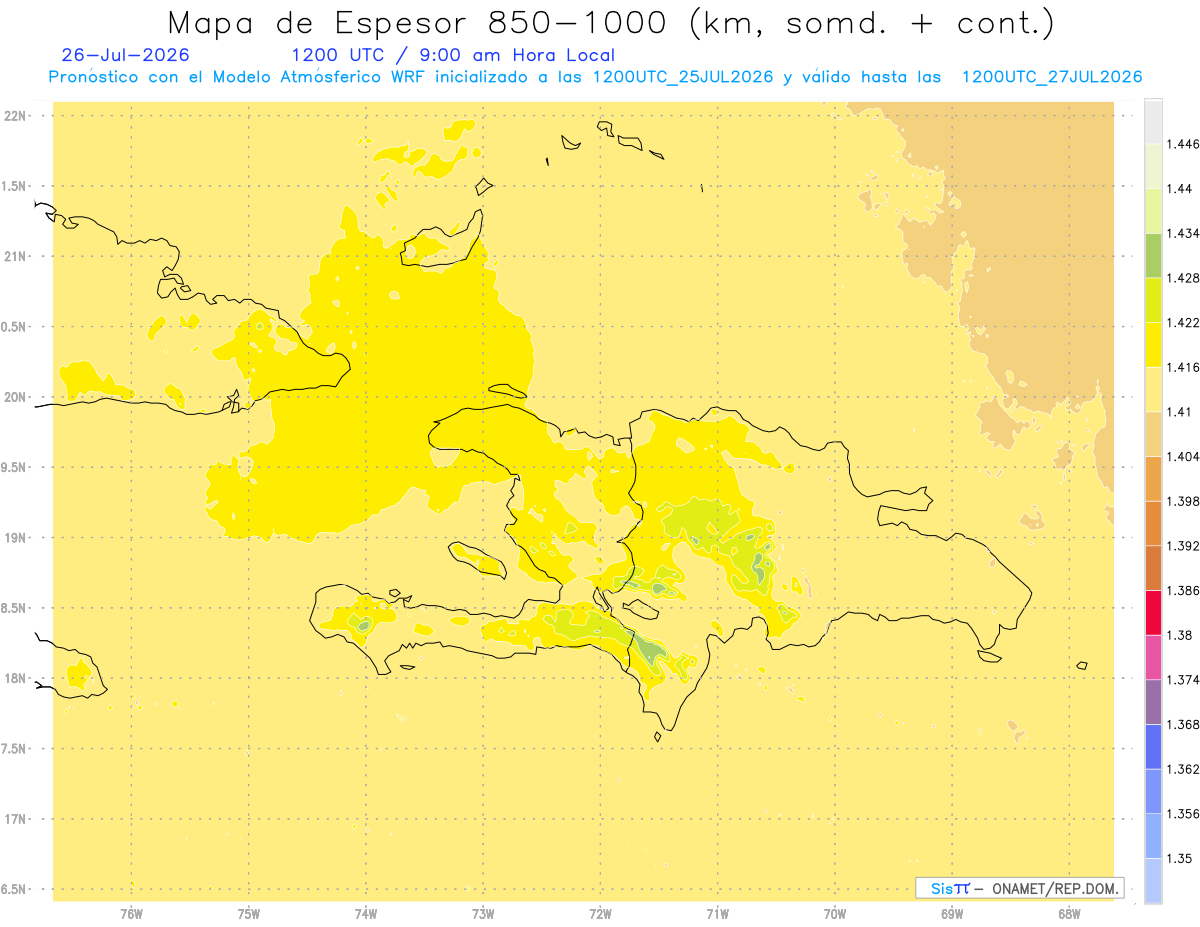The width and height of the screenshot is (1200, 927).
Task: Click the 69W longitude label
Action: point(952,914)
